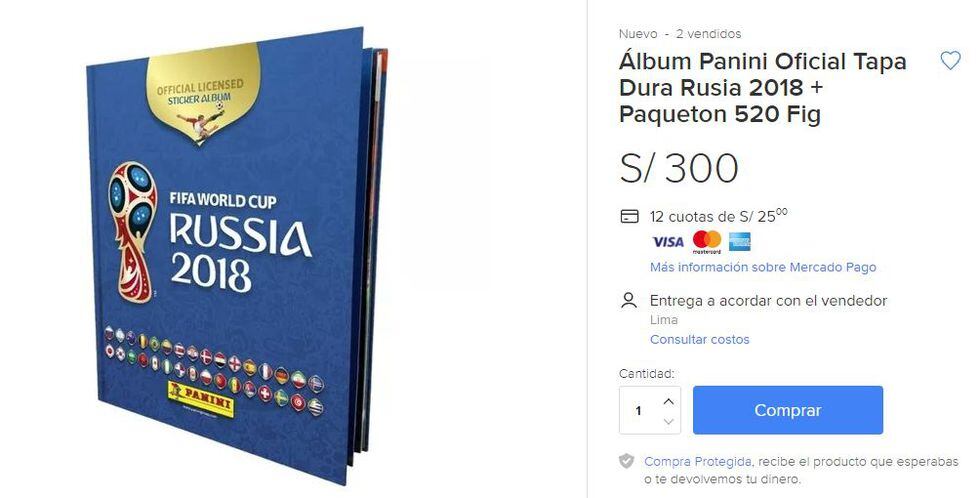Click the Visa card logo

(668, 242)
